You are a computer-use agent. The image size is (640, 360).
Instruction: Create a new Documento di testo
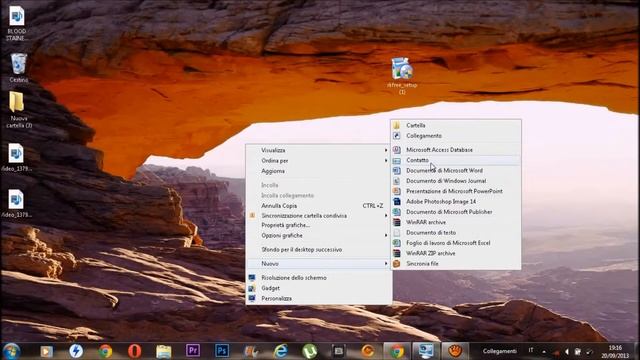click(456, 232)
